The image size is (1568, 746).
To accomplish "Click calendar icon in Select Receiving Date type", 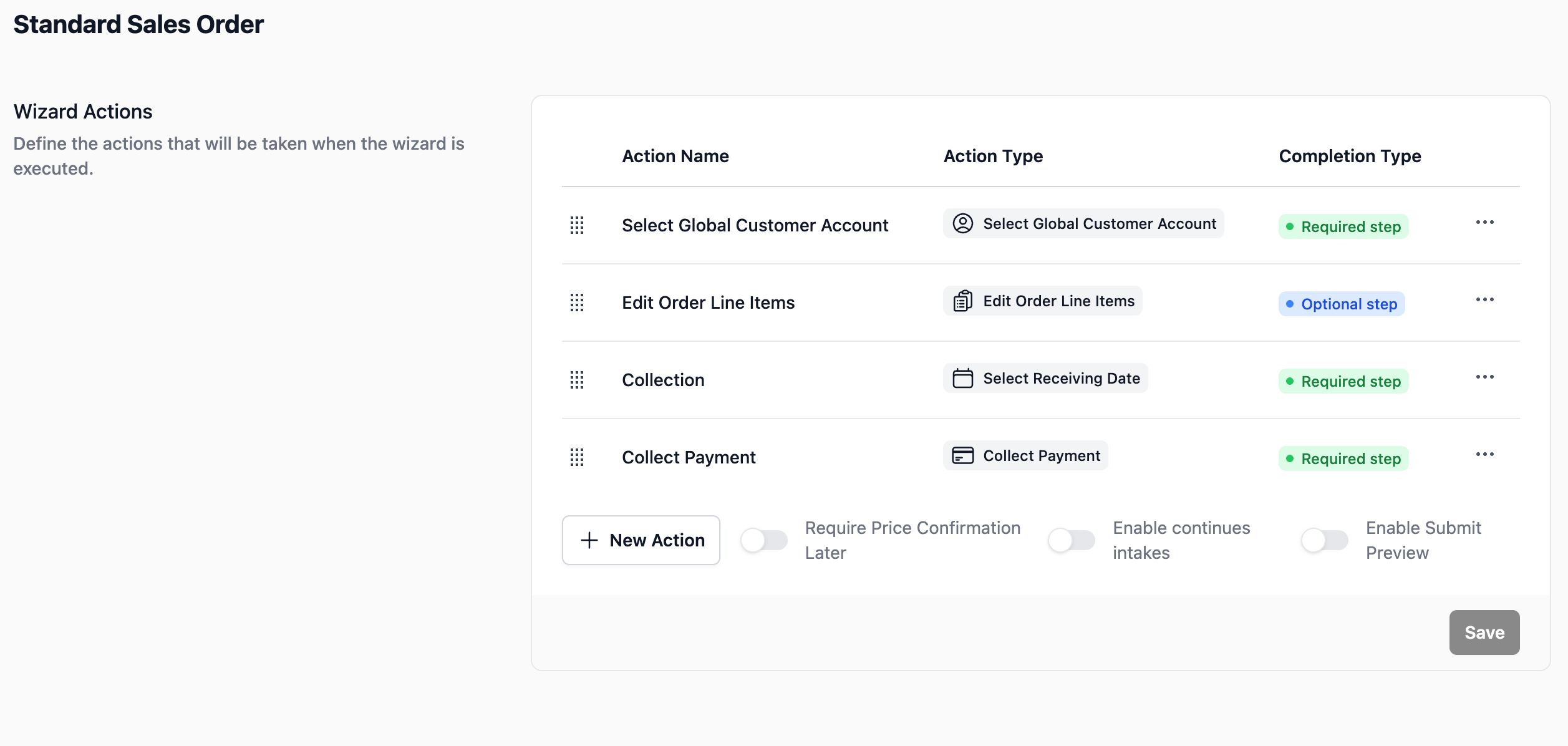I will [x=962, y=378].
